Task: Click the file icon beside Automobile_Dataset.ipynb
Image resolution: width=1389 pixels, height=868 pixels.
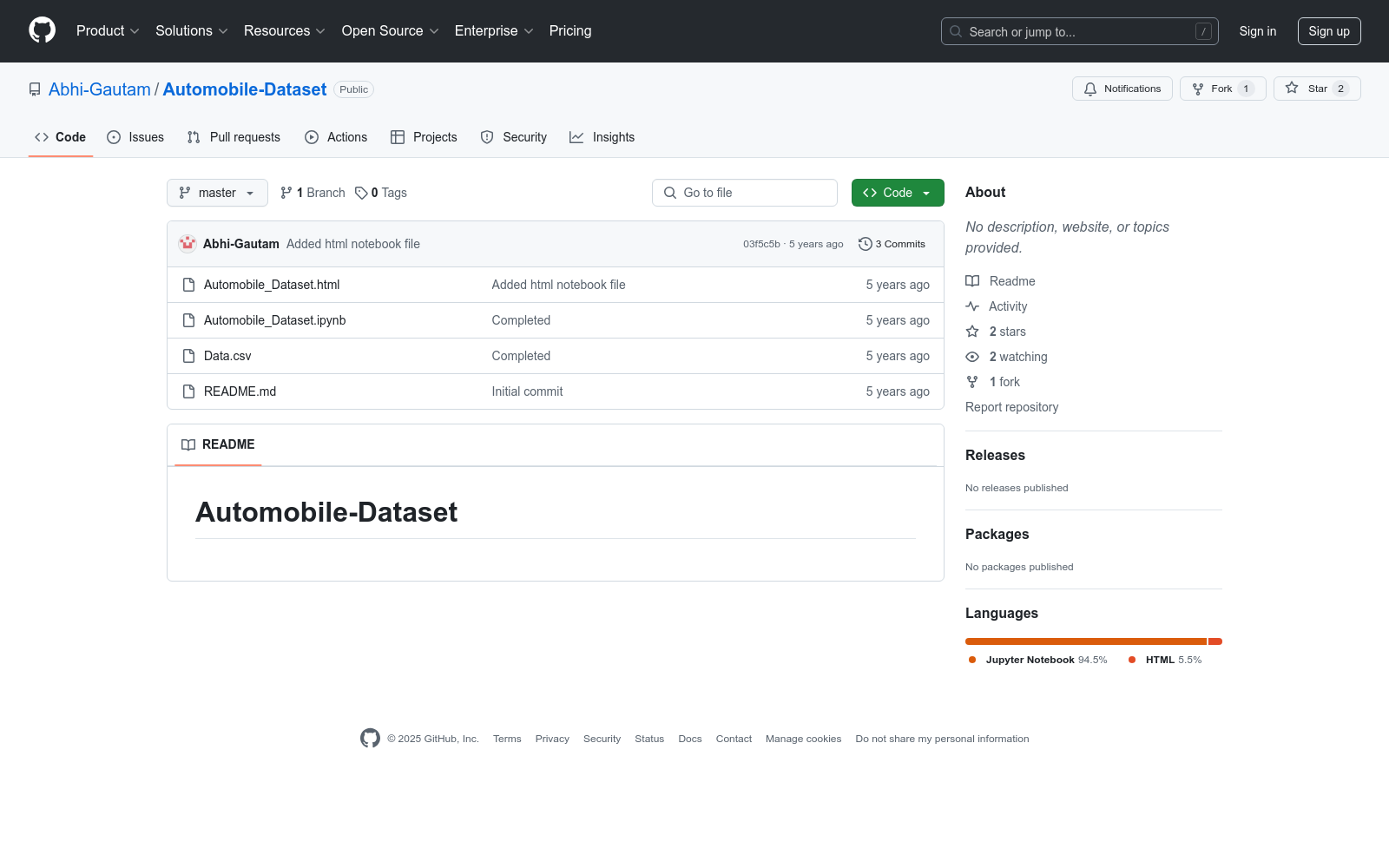Action: tap(188, 320)
